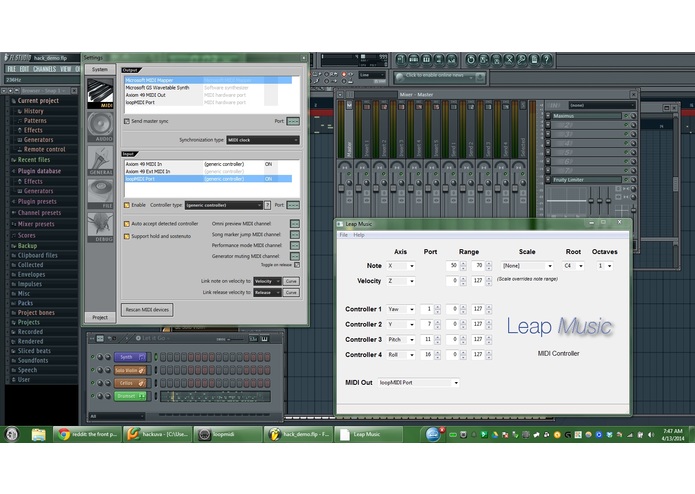
Task: Open the Synchronization type dropdown
Action: coord(263,140)
